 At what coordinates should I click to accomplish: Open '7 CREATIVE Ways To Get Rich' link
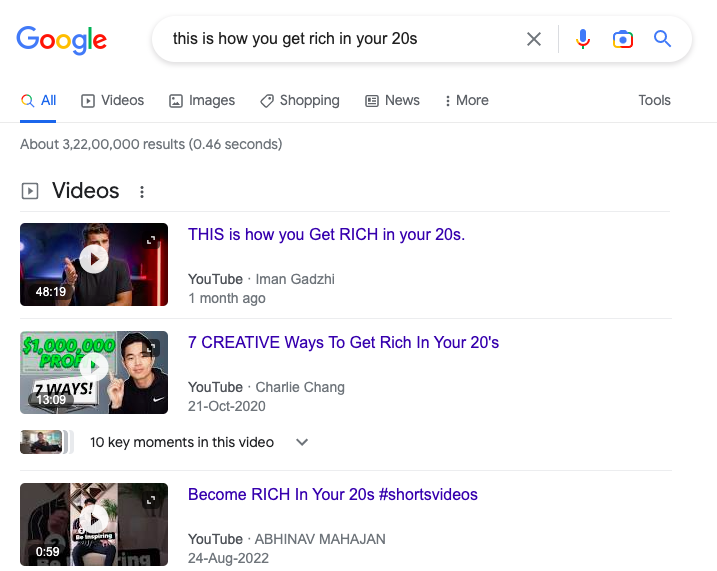point(343,342)
